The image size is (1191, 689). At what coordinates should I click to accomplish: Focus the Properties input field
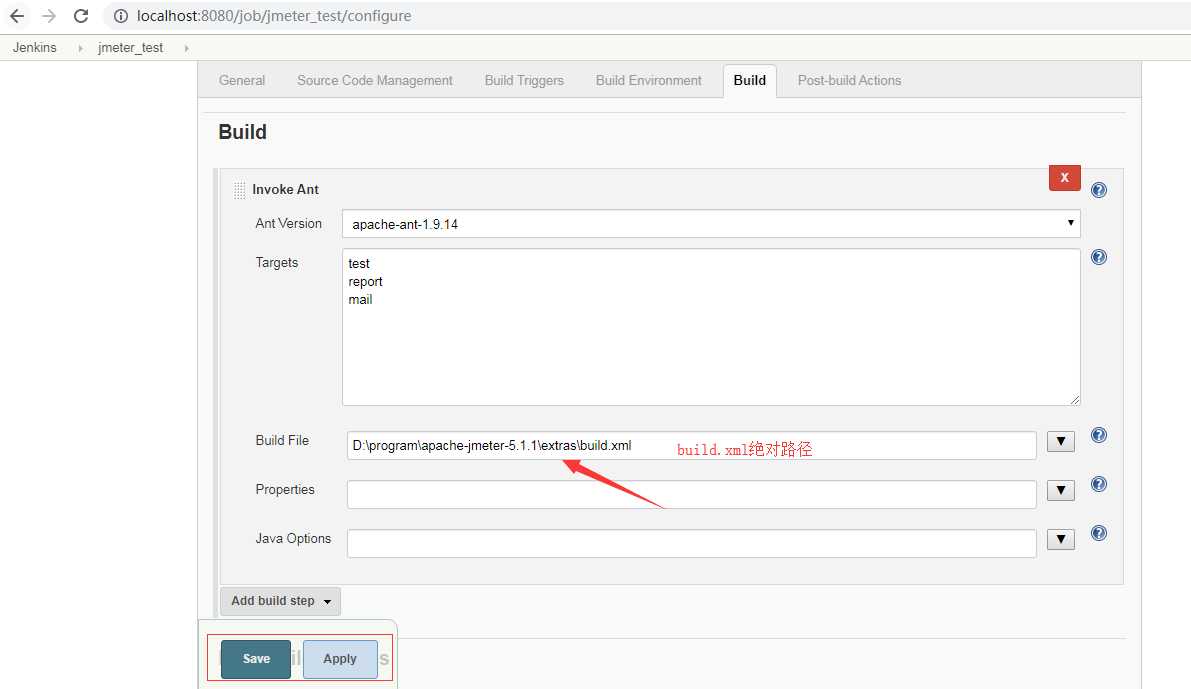click(x=691, y=495)
